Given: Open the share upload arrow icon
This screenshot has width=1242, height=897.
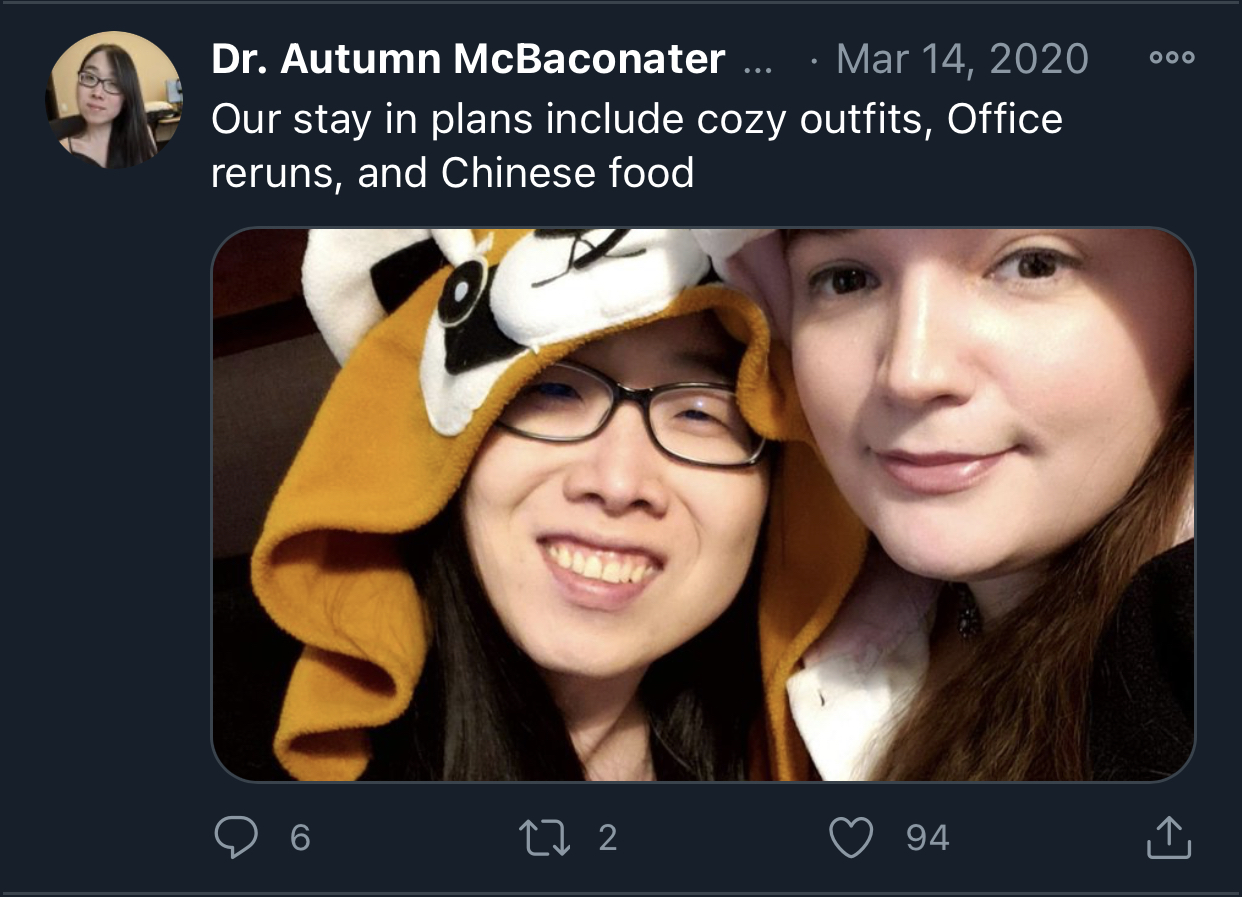Looking at the screenshot, I should [1168, 837].
